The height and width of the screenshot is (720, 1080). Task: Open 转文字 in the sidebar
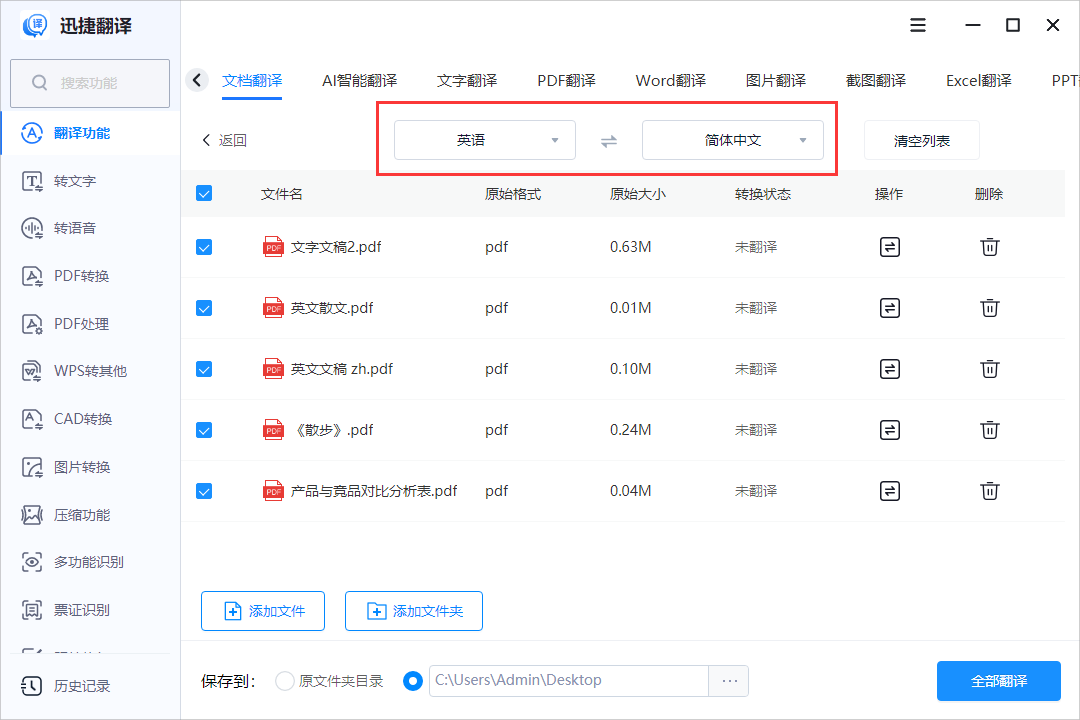click(x=90, y=181)
